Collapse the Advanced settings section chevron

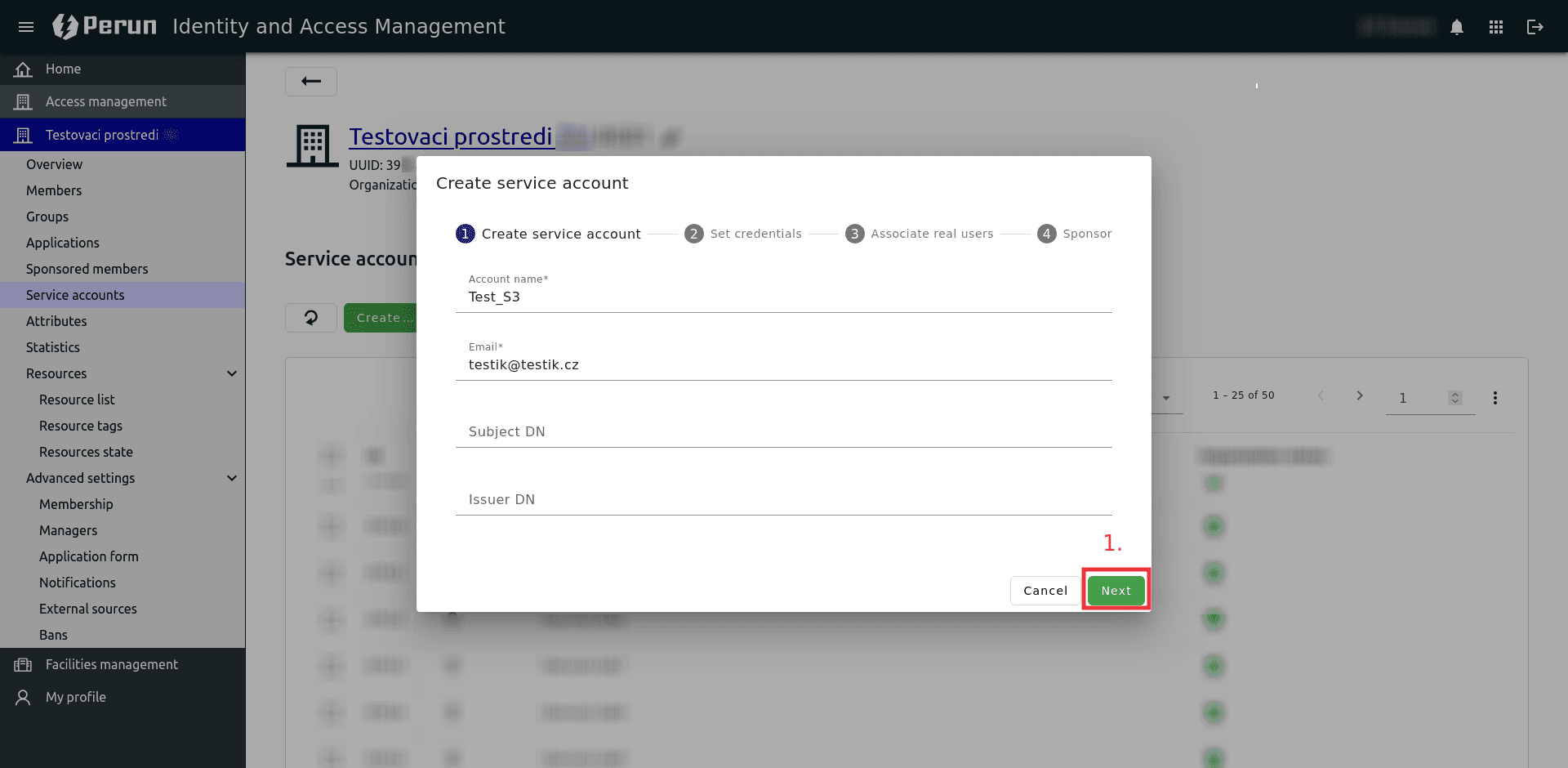click(232, 478)
